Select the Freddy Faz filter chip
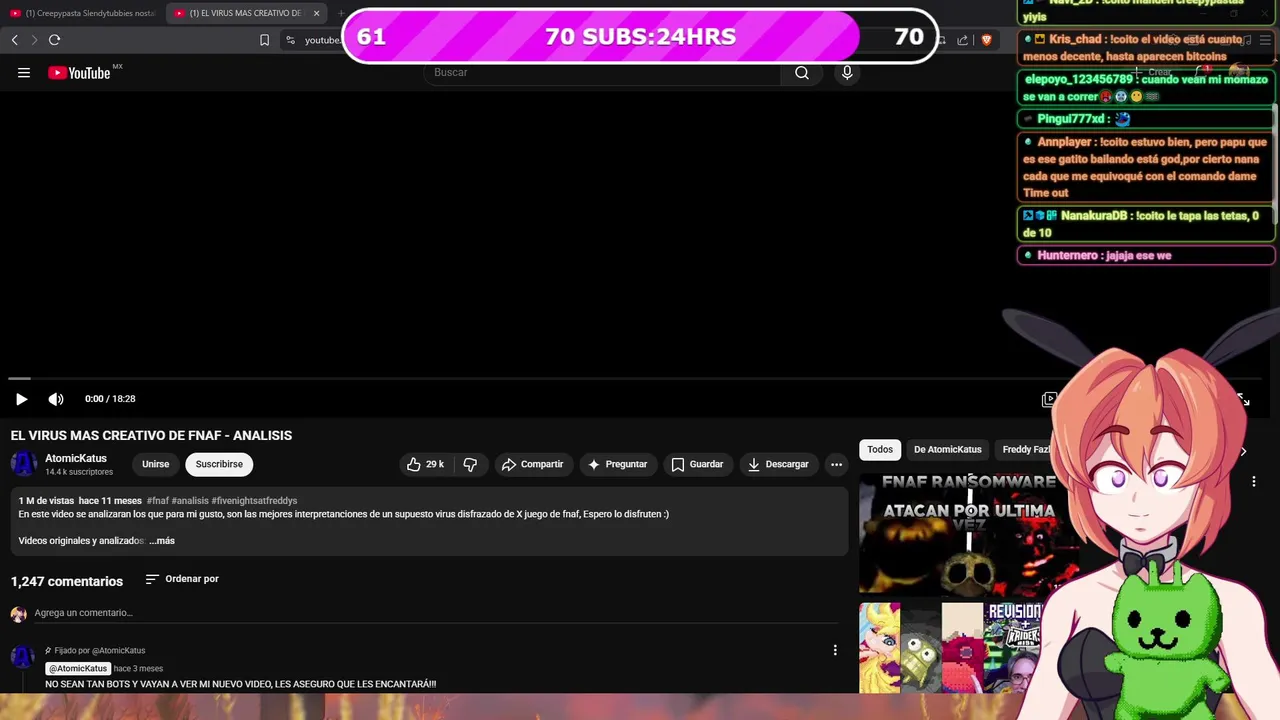Viewport: 1280px width, 720px height. (x=1026, y=449)
